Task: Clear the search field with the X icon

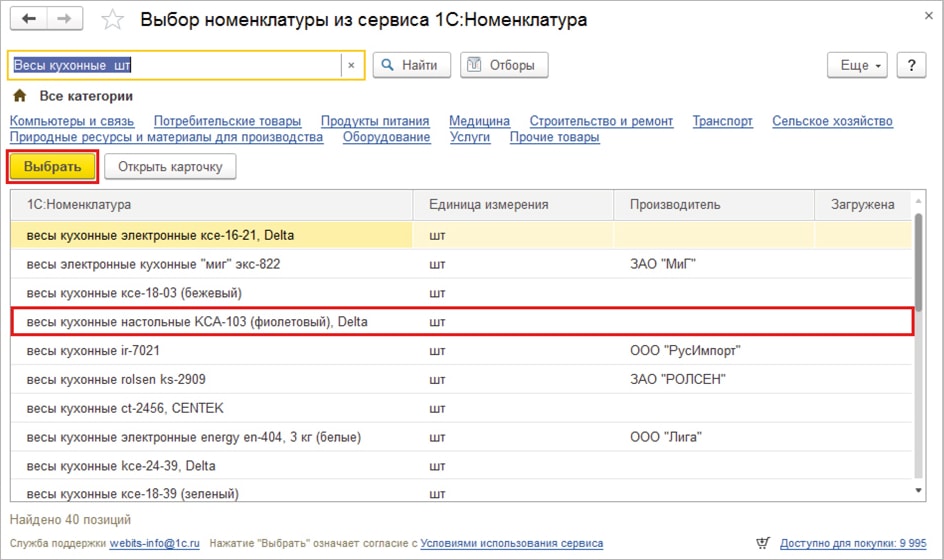Action: point(351,66)
